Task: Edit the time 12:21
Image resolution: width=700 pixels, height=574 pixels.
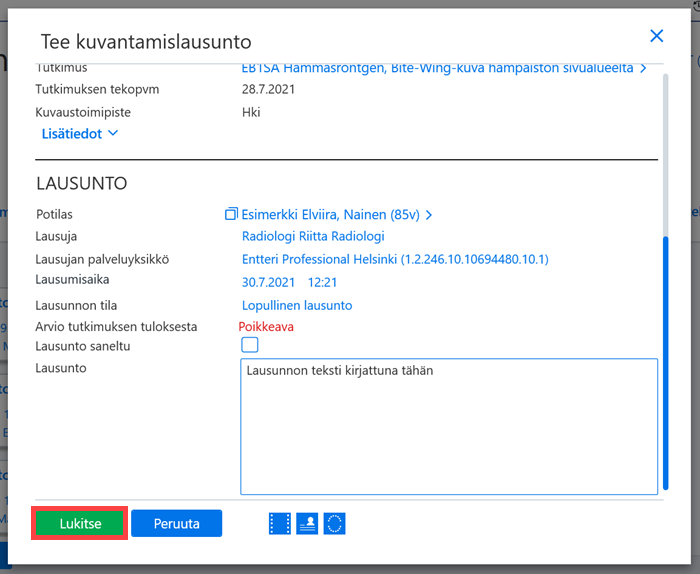Action: click(322, 282)
